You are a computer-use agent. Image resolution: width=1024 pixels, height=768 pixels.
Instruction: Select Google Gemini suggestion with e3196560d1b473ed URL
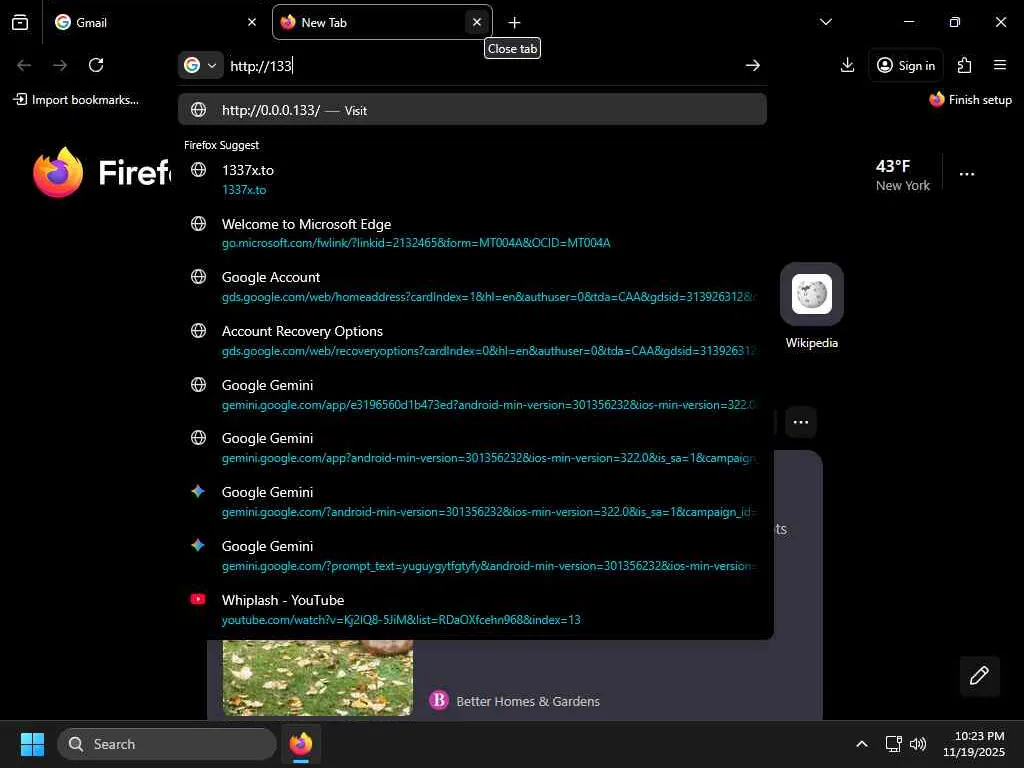pyautogui.click(x=472, y=394)
